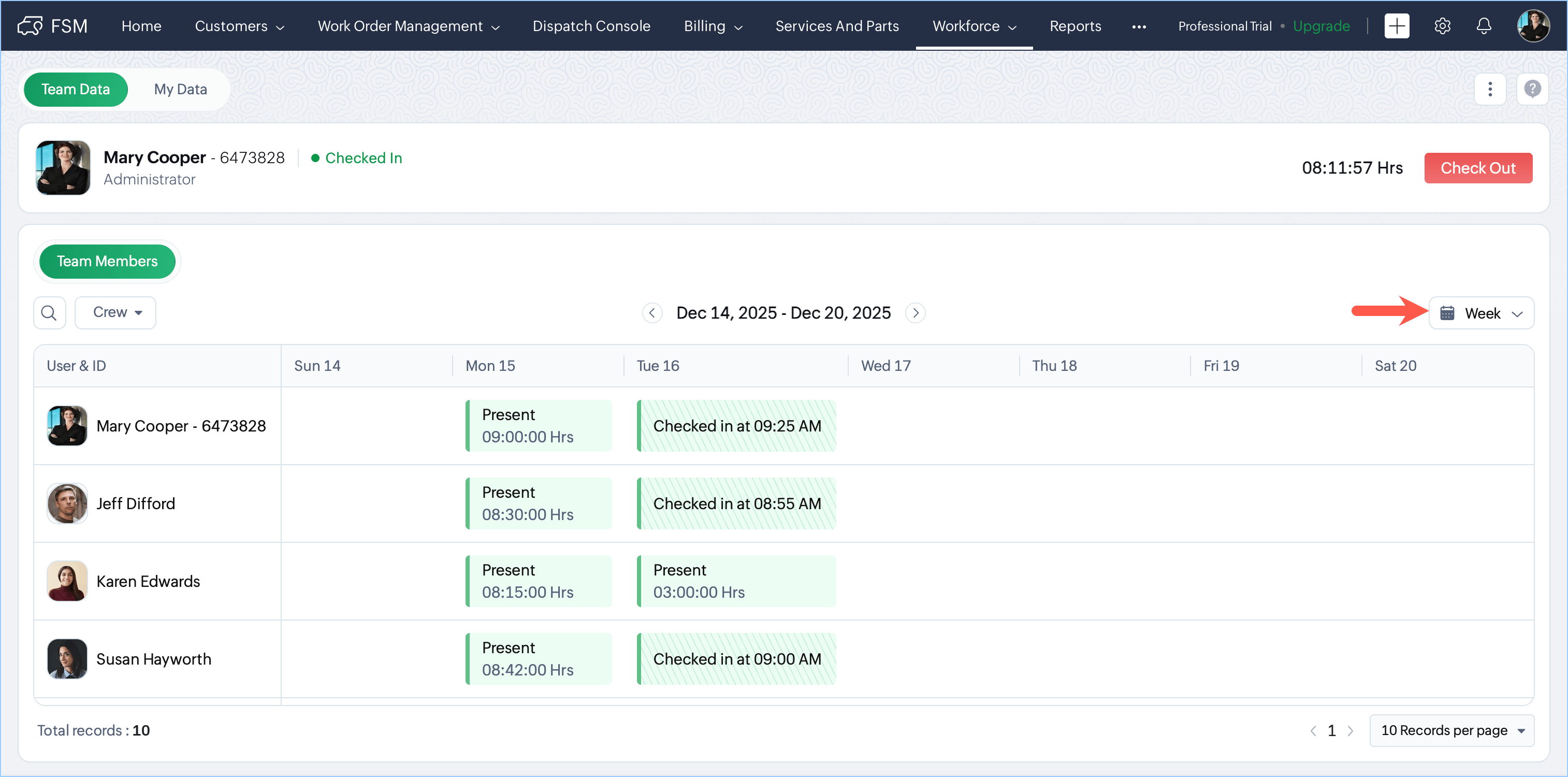Click the plus quick-create icon
The height and width of the screenshot is (777, 1568).
click(1397, 26)
